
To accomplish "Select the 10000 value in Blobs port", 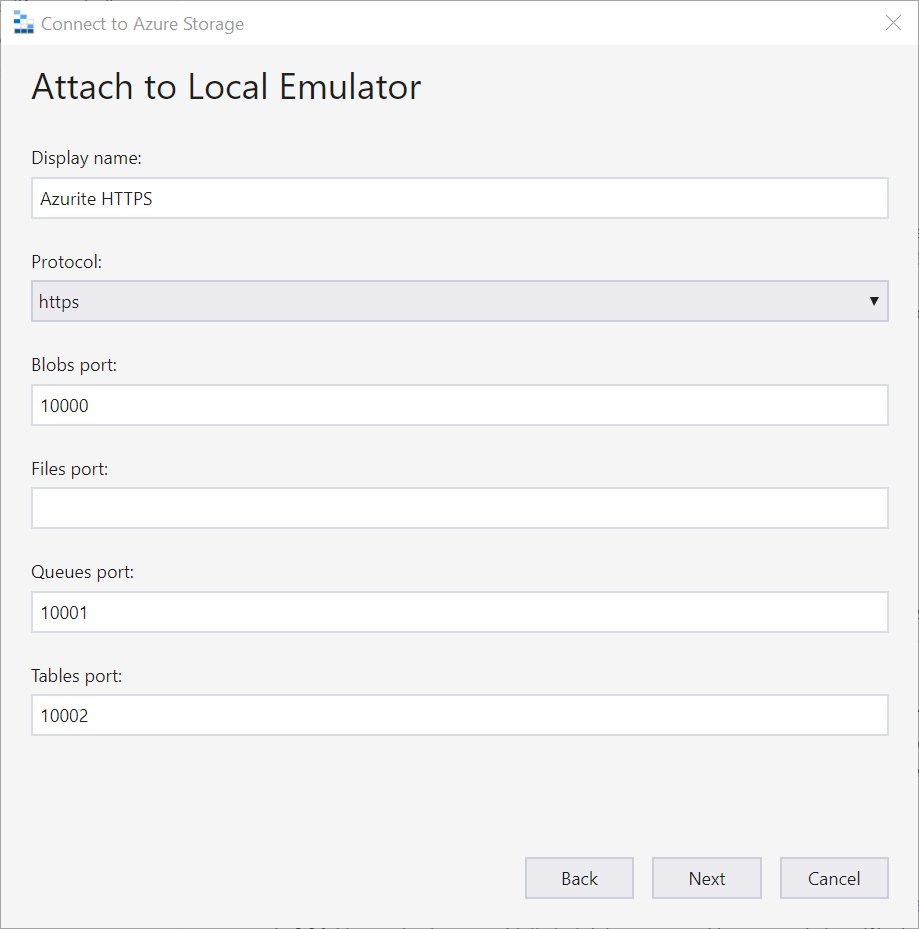I will (64, 405).
